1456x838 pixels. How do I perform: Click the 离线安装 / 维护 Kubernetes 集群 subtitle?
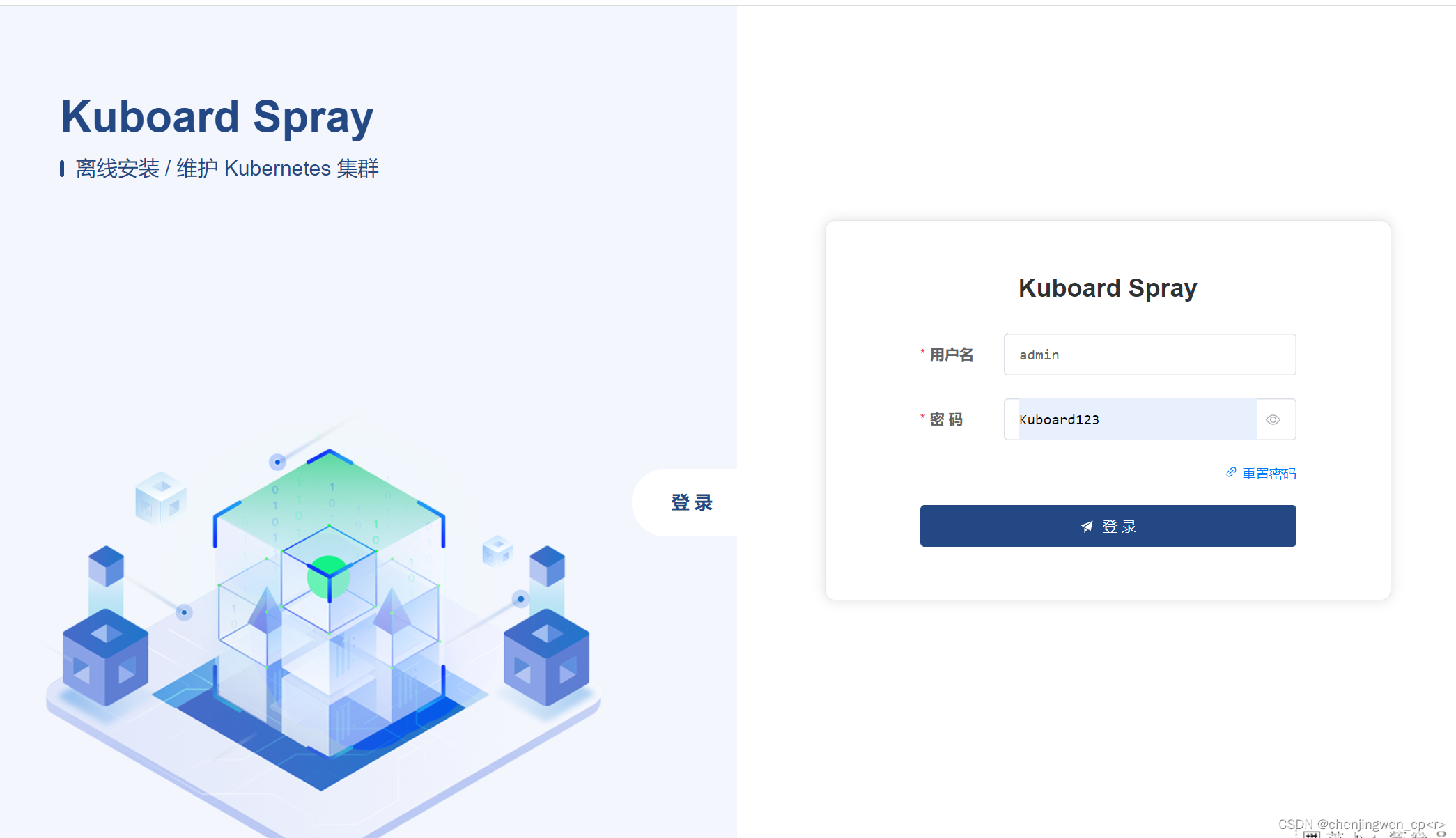point(227,169)
